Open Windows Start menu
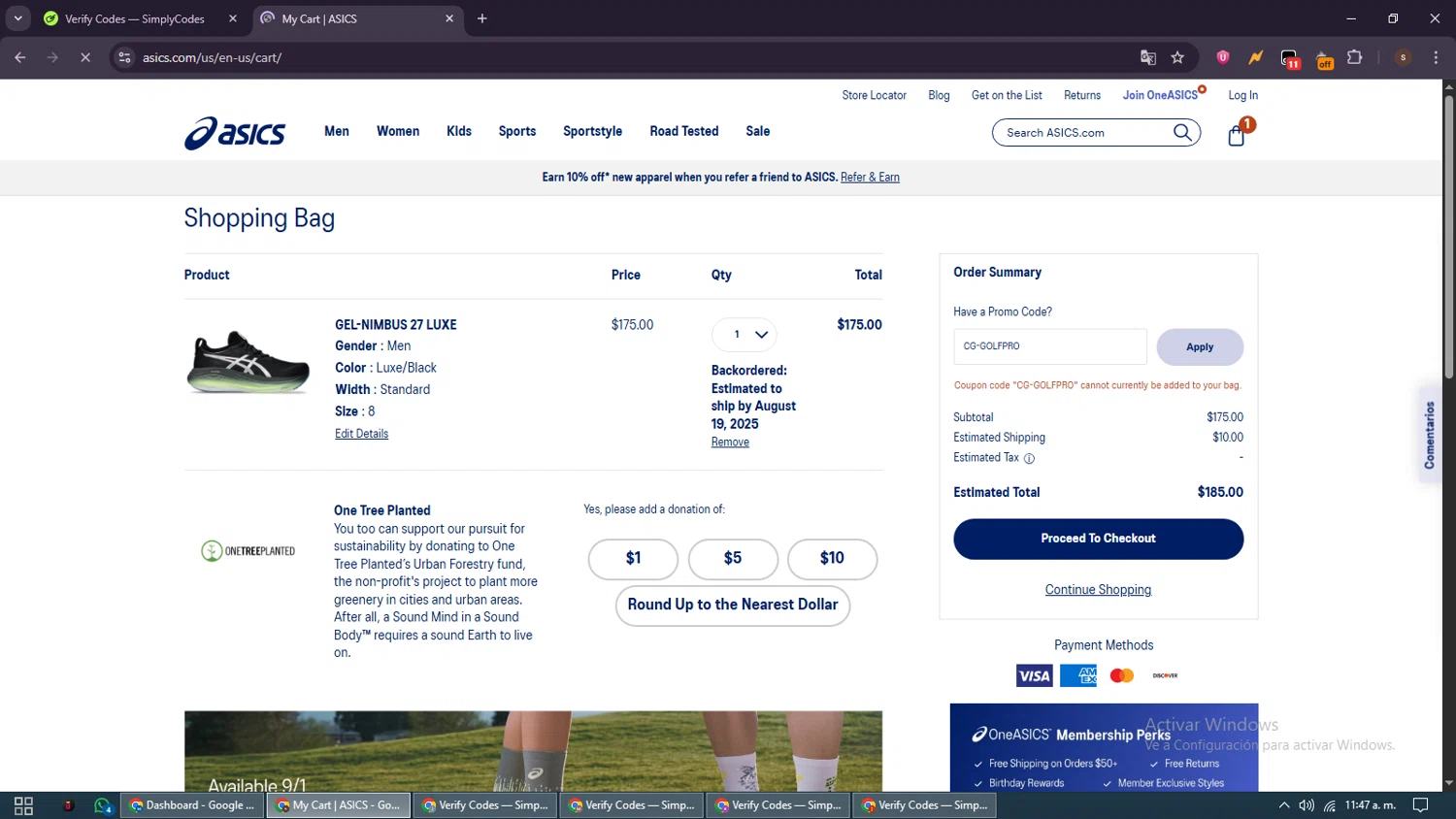Image resolution: width=1456 pixels, height=819 pixels. point(23,805)
